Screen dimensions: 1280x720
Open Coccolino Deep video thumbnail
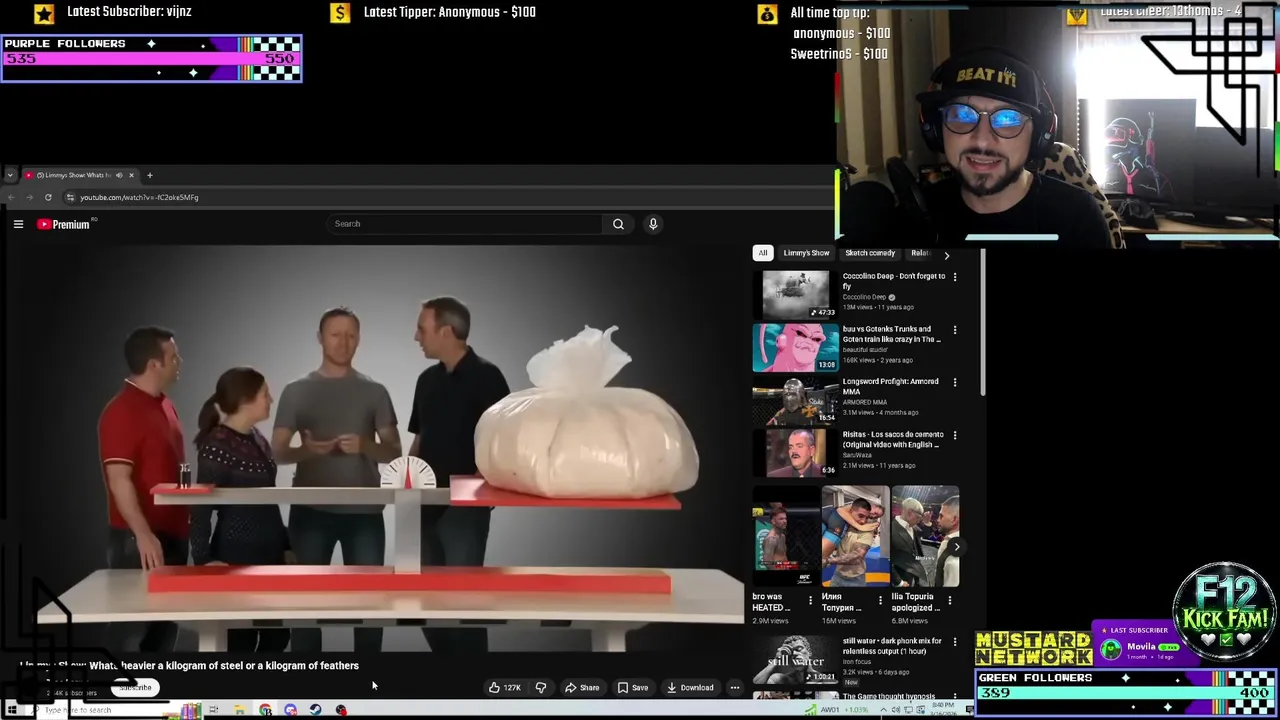point(796,295)
